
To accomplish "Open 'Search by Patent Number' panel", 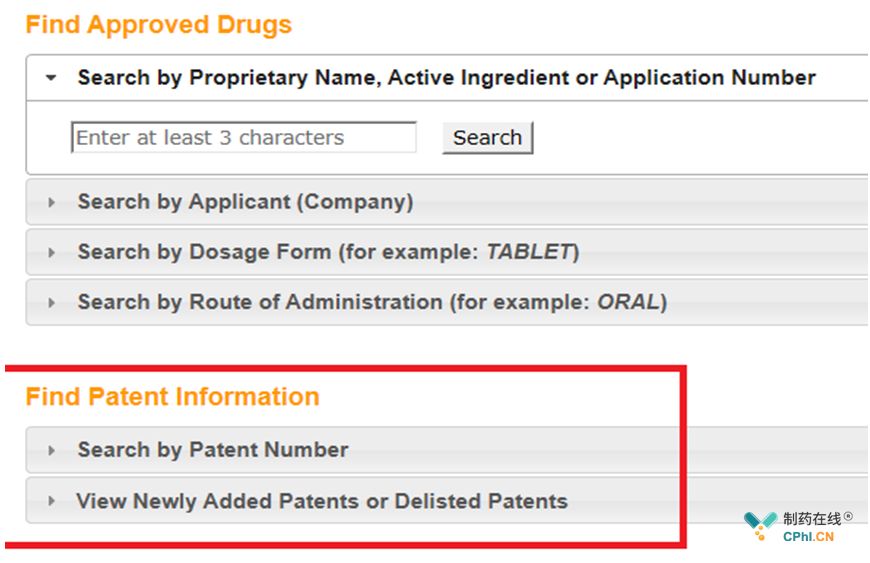I will point(213,451).
